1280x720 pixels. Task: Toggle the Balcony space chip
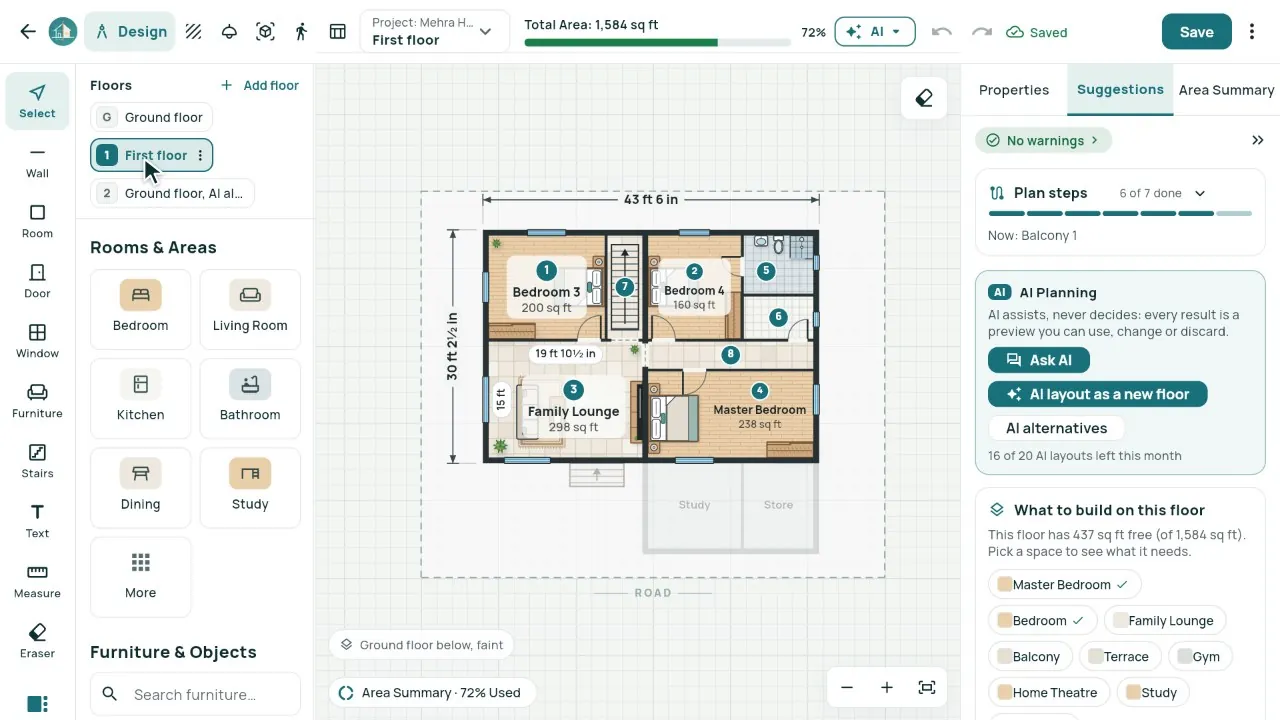(1029, 657)
